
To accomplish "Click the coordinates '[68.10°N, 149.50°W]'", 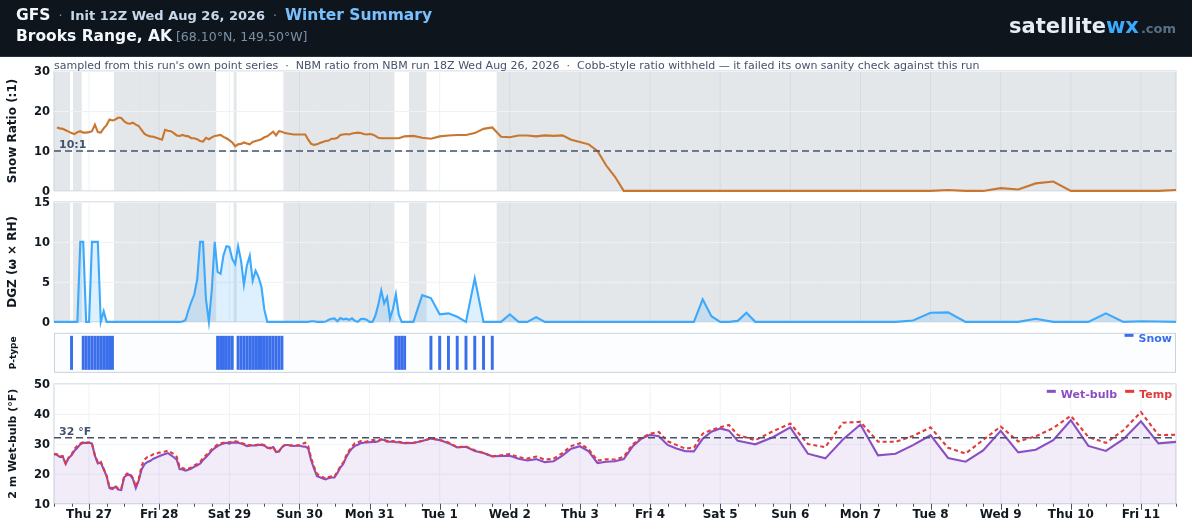I will click(242, 37).
